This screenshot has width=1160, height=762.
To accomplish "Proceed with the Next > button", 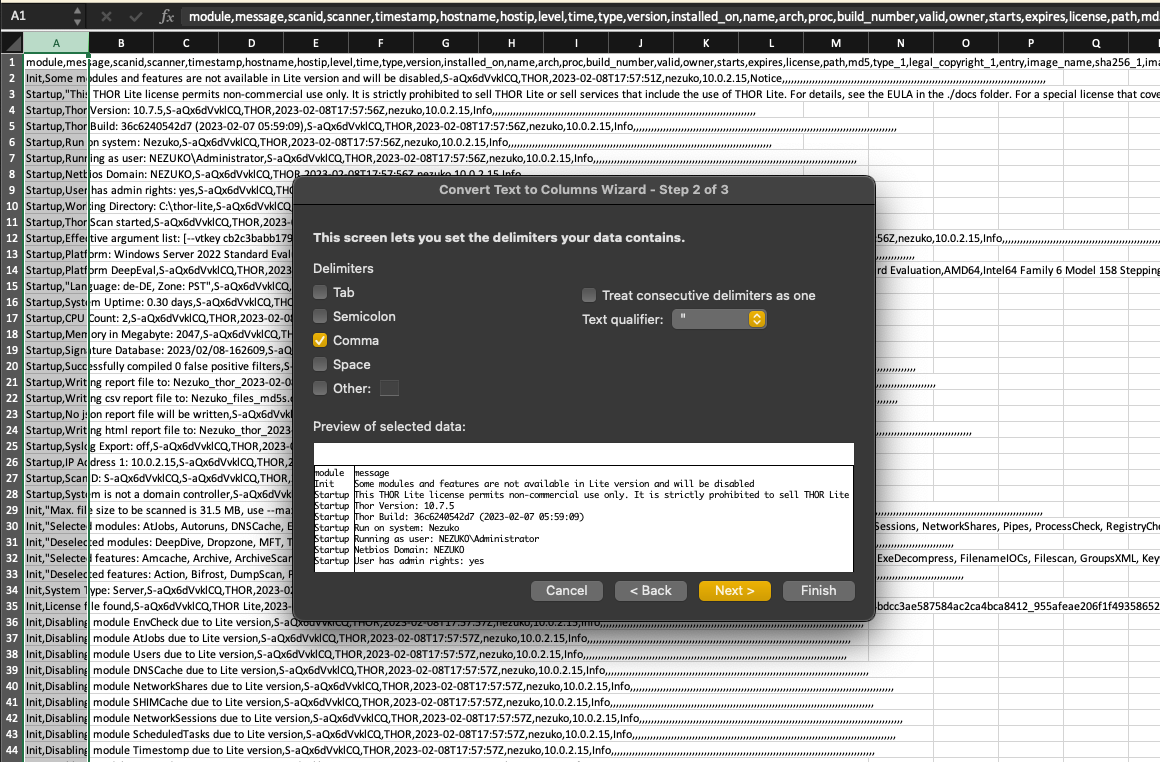I will click(734, 590).
